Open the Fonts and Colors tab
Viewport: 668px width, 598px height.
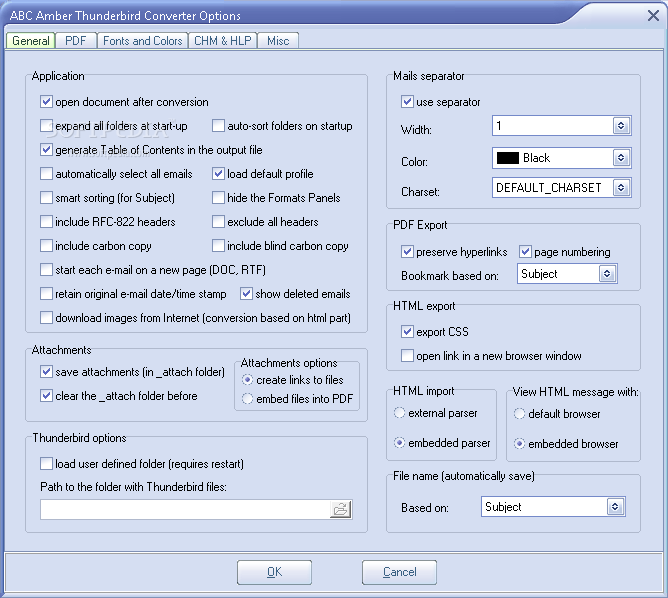click(143, 41)
